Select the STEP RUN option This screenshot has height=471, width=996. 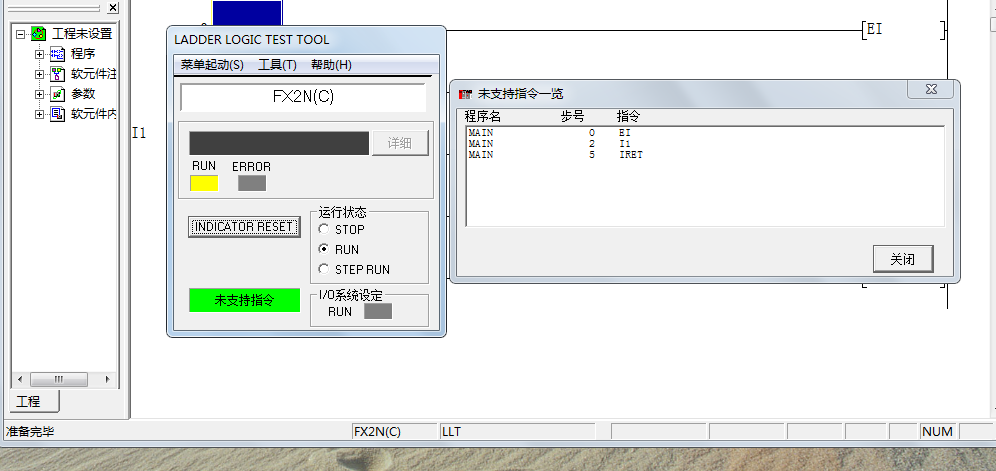pos(323,270)
